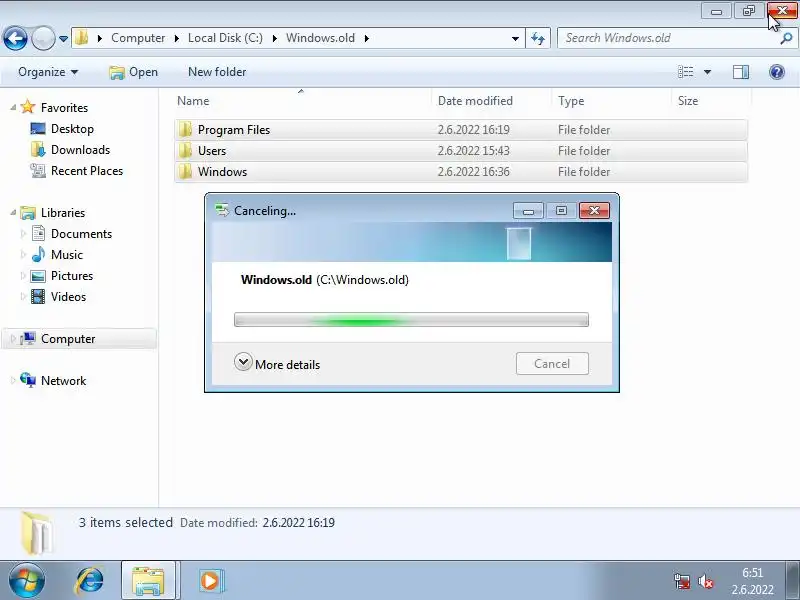Minimize the Canceling dialog

(528, 211)
